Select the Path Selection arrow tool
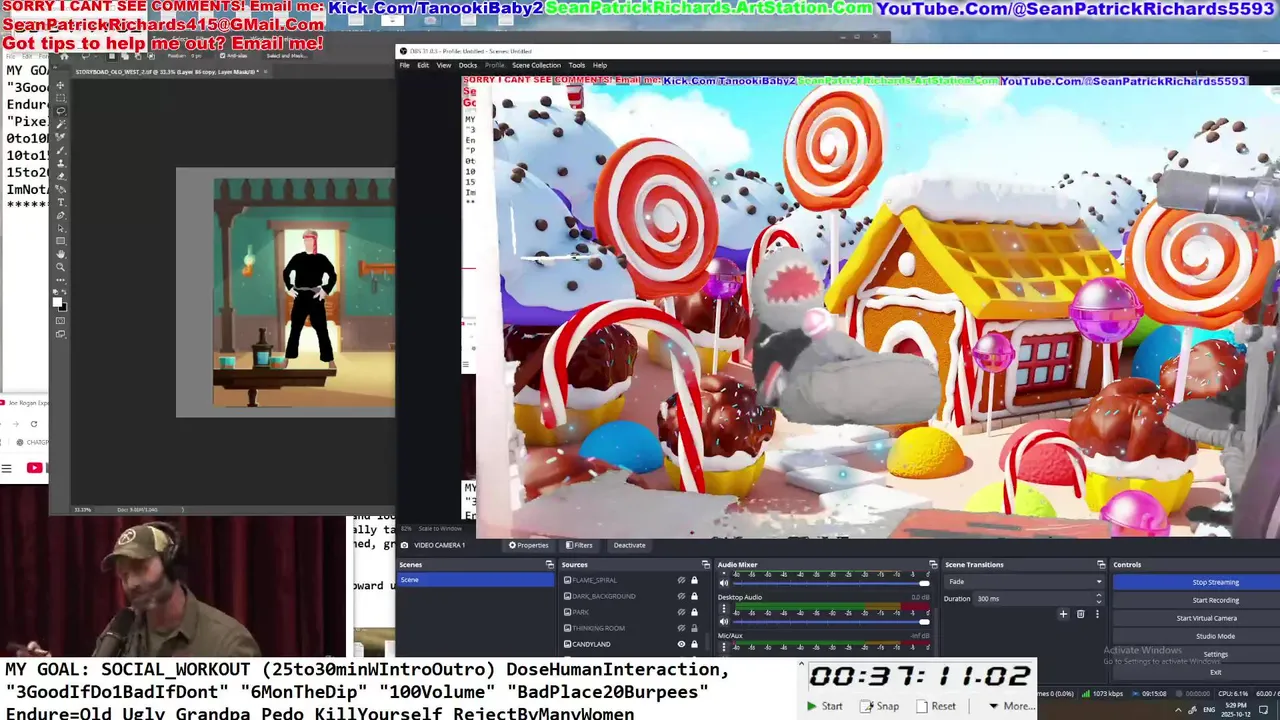The image size is (1280, 720). 60,228
